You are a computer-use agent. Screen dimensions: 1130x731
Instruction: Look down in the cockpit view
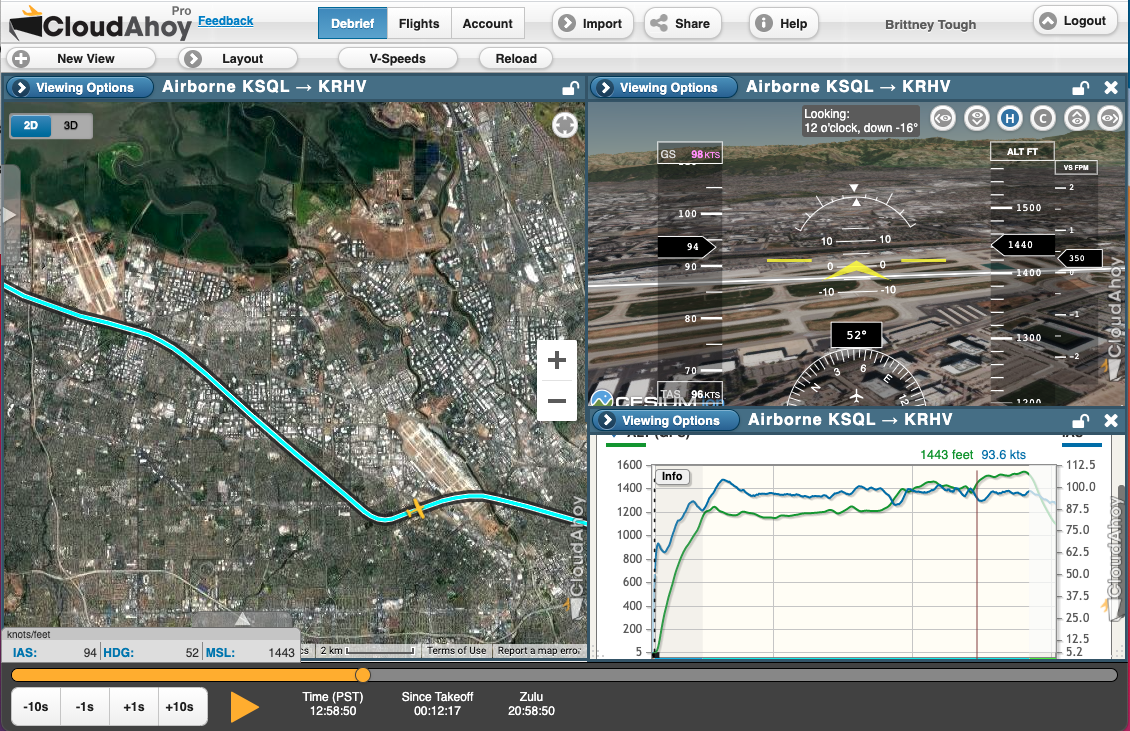pyautogui.click(x=976, y=118)
